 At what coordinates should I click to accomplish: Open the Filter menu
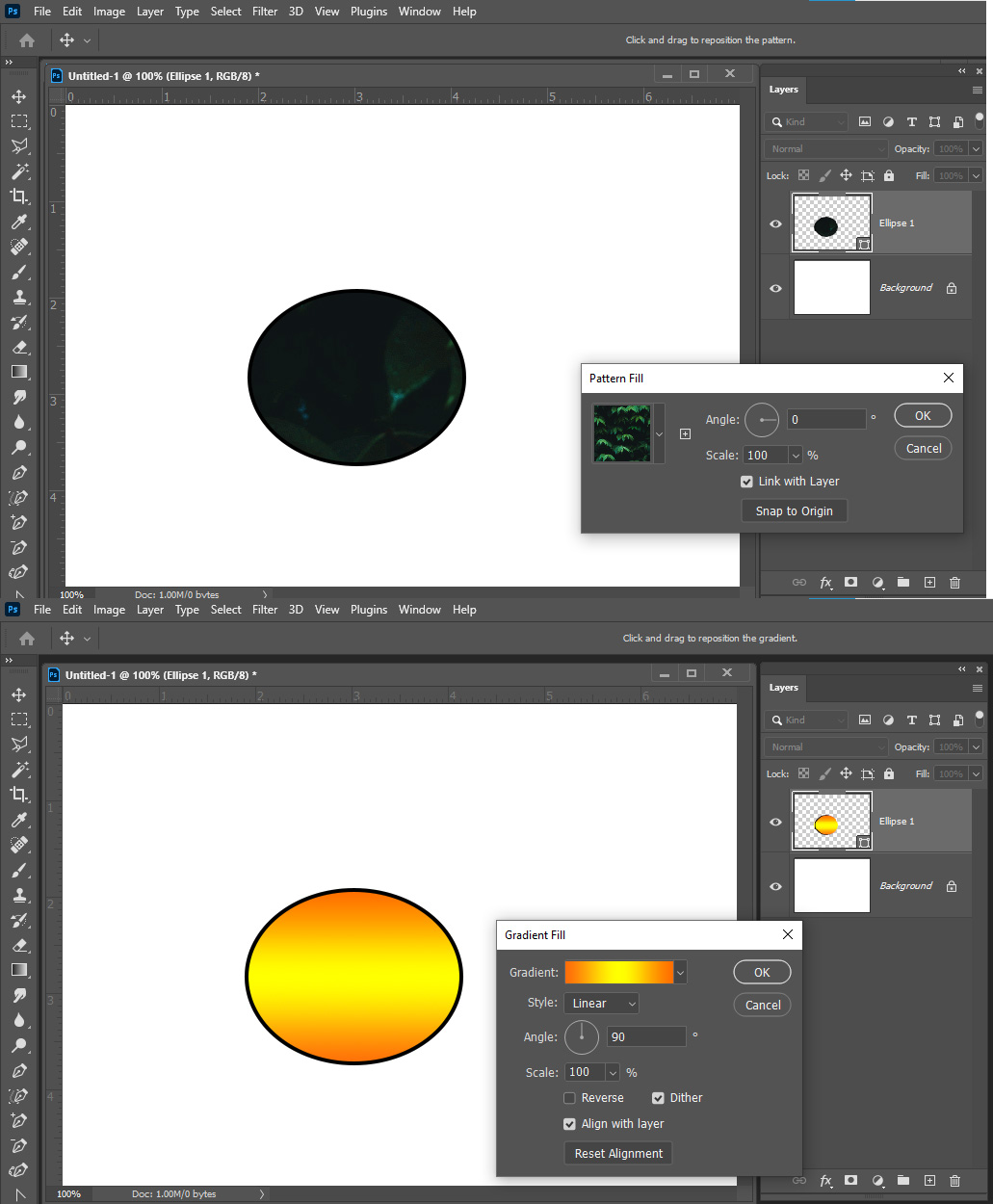(x=265, y=11)
